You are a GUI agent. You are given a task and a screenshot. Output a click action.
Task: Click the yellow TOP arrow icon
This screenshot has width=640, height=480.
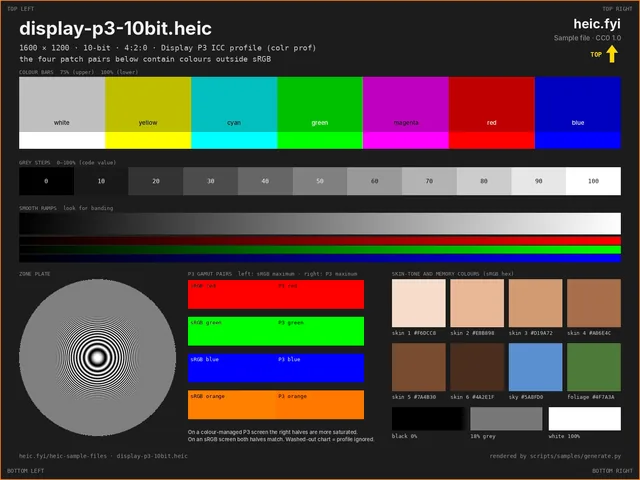(611, 54)
